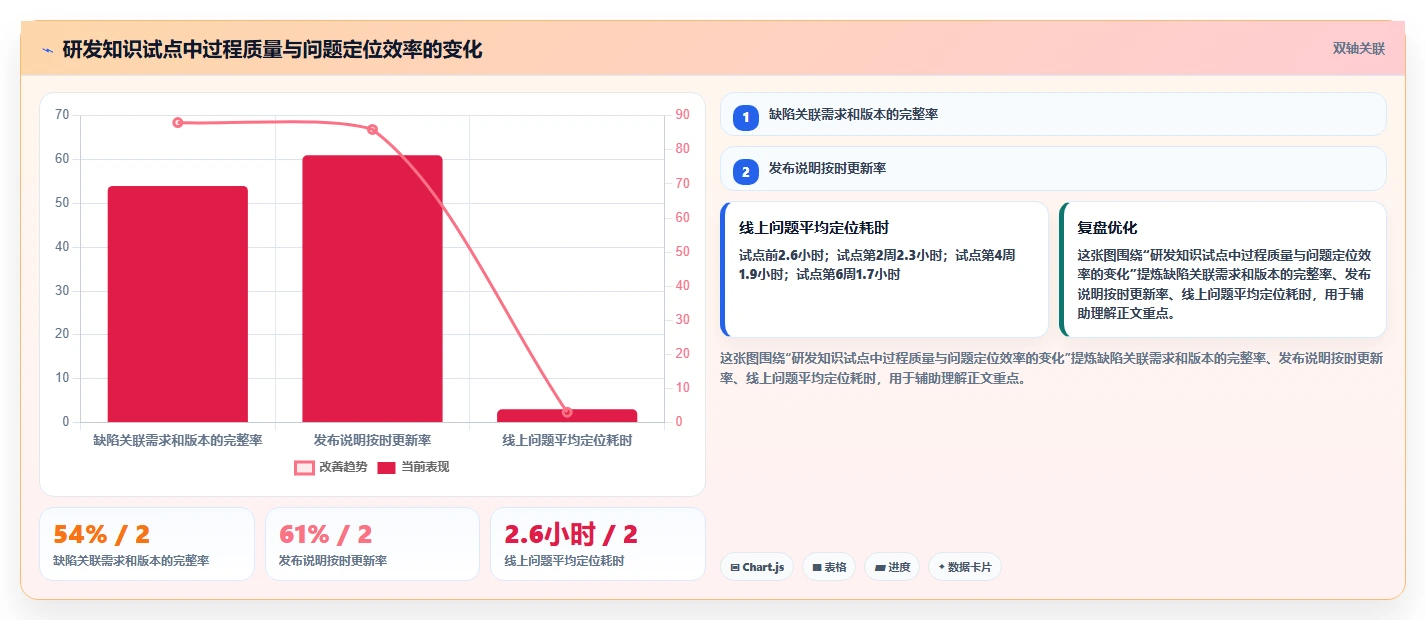Click the 改善趋势 legend color box

pyautogui.click(x=304, y=467)
